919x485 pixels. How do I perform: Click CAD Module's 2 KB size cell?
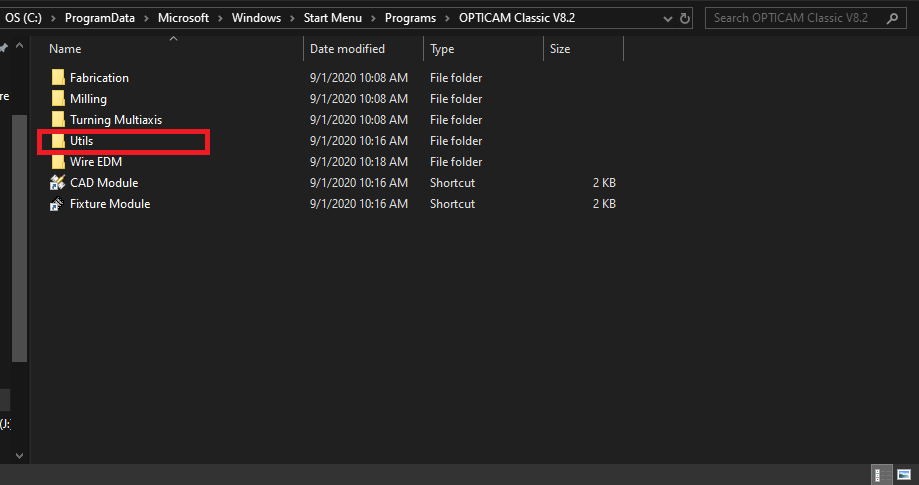click(x=604, y=183)
